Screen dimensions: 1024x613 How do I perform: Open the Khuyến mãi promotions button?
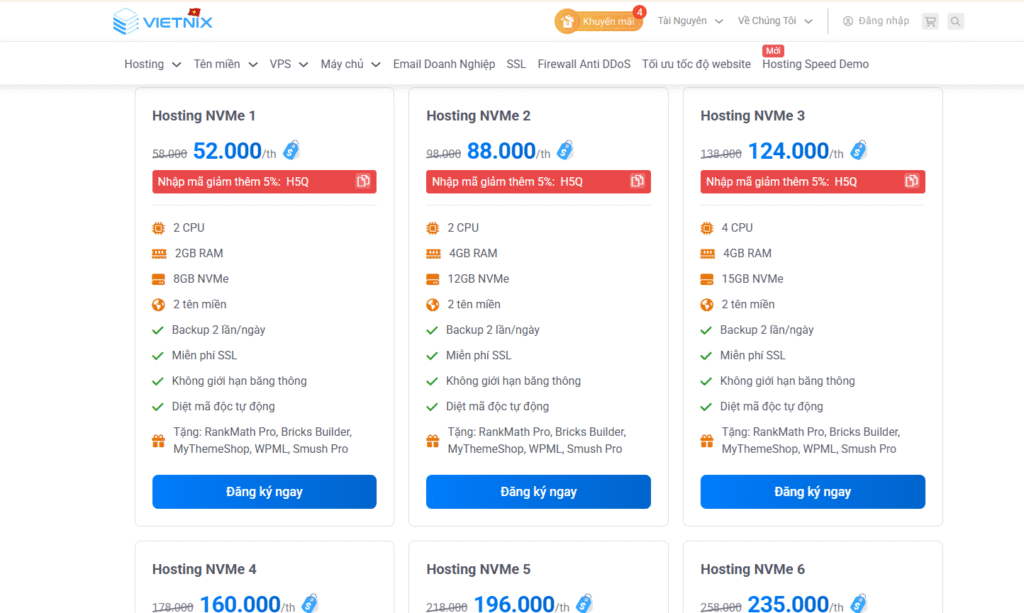[x=598, y=21]
